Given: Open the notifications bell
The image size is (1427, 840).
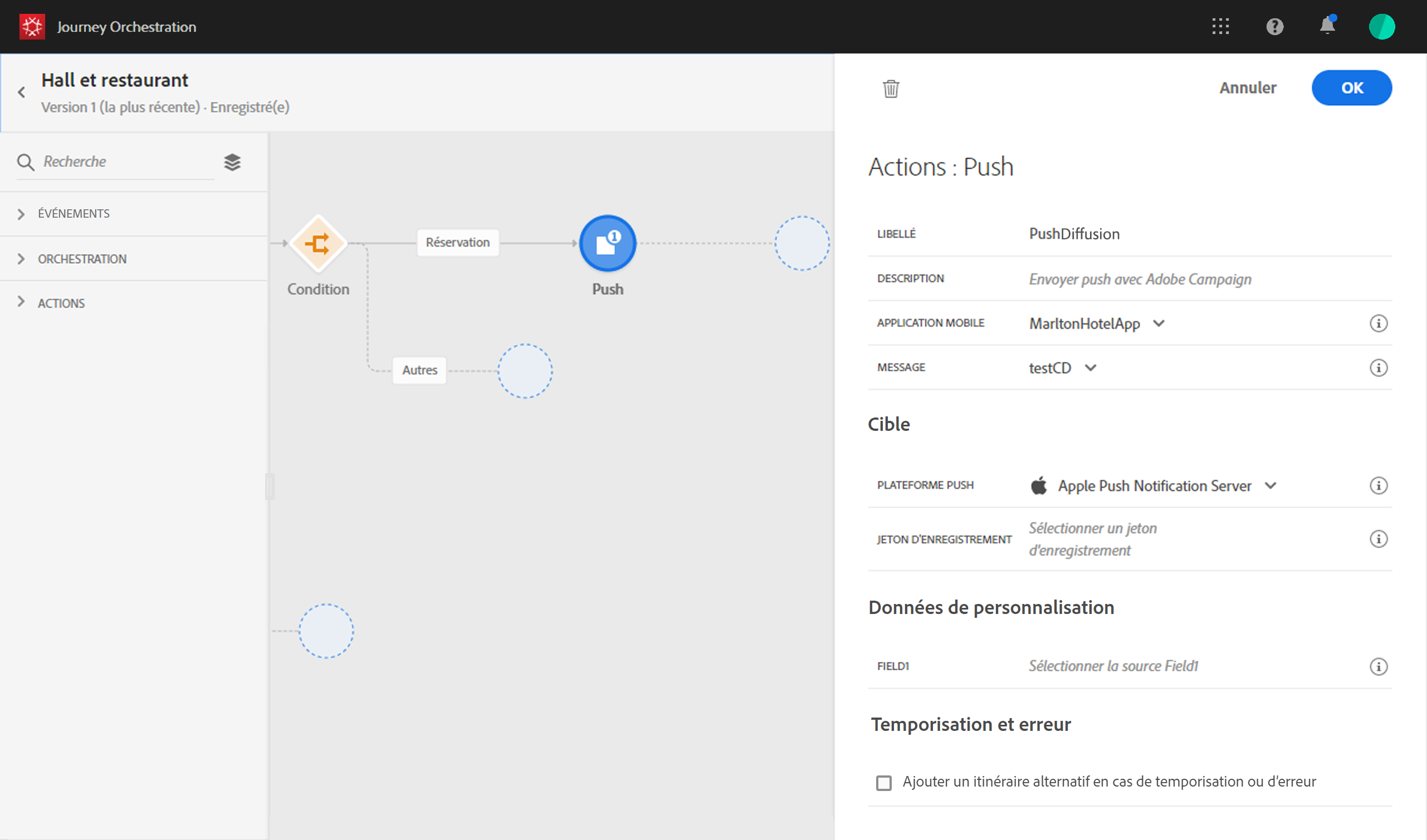Looking at the screenshot, I should point(1327,26).
